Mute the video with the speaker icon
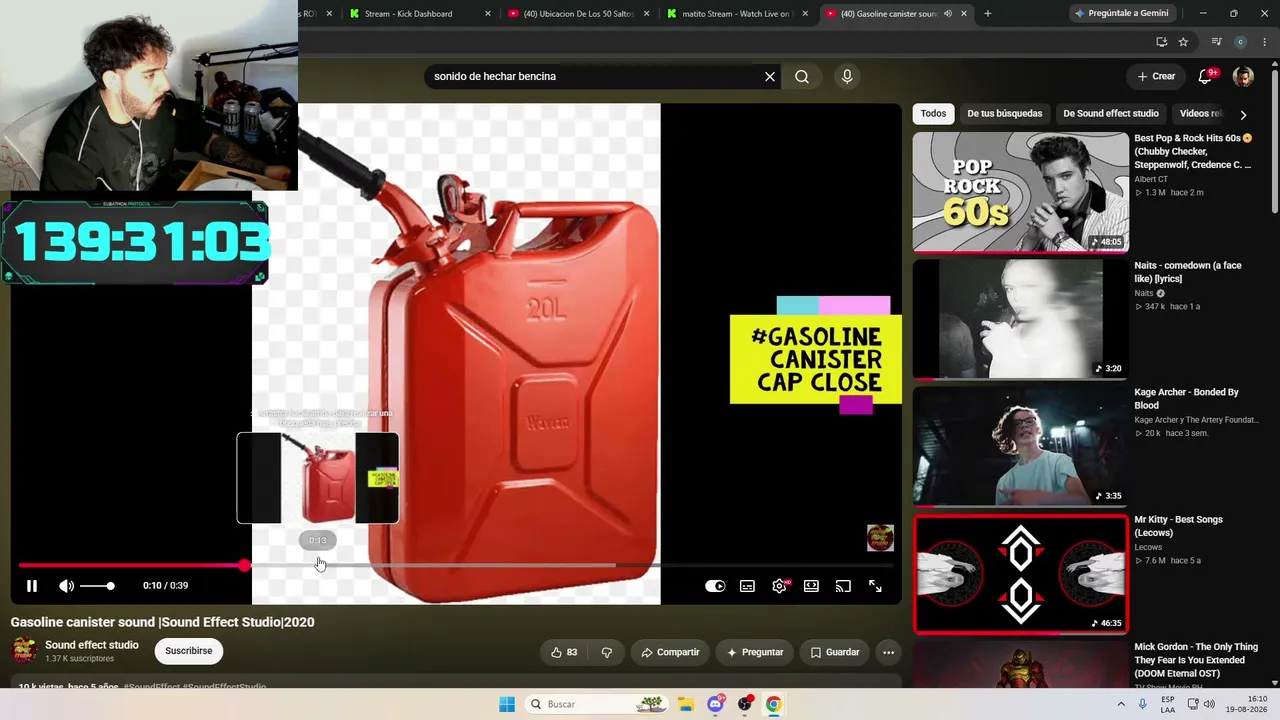Viewport: 1280px width, 720px height. (x=66, y=586)
